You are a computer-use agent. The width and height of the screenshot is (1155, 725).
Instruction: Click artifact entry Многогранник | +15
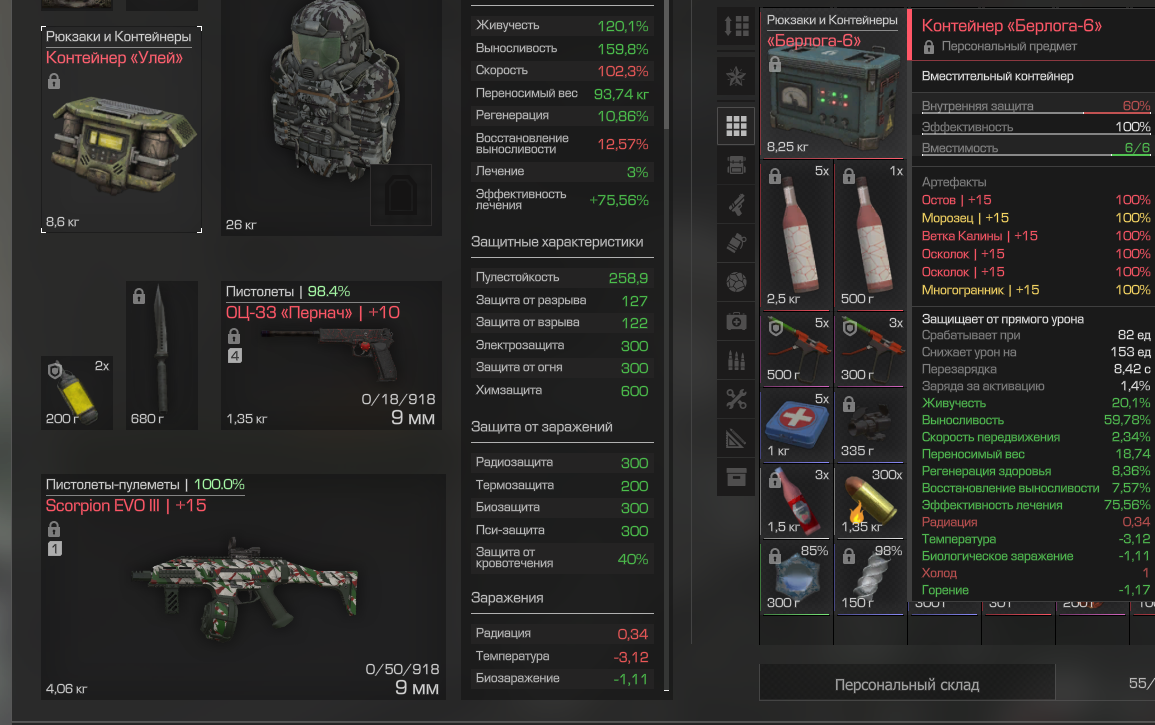pyautogui.click(x=1036, y=290)
